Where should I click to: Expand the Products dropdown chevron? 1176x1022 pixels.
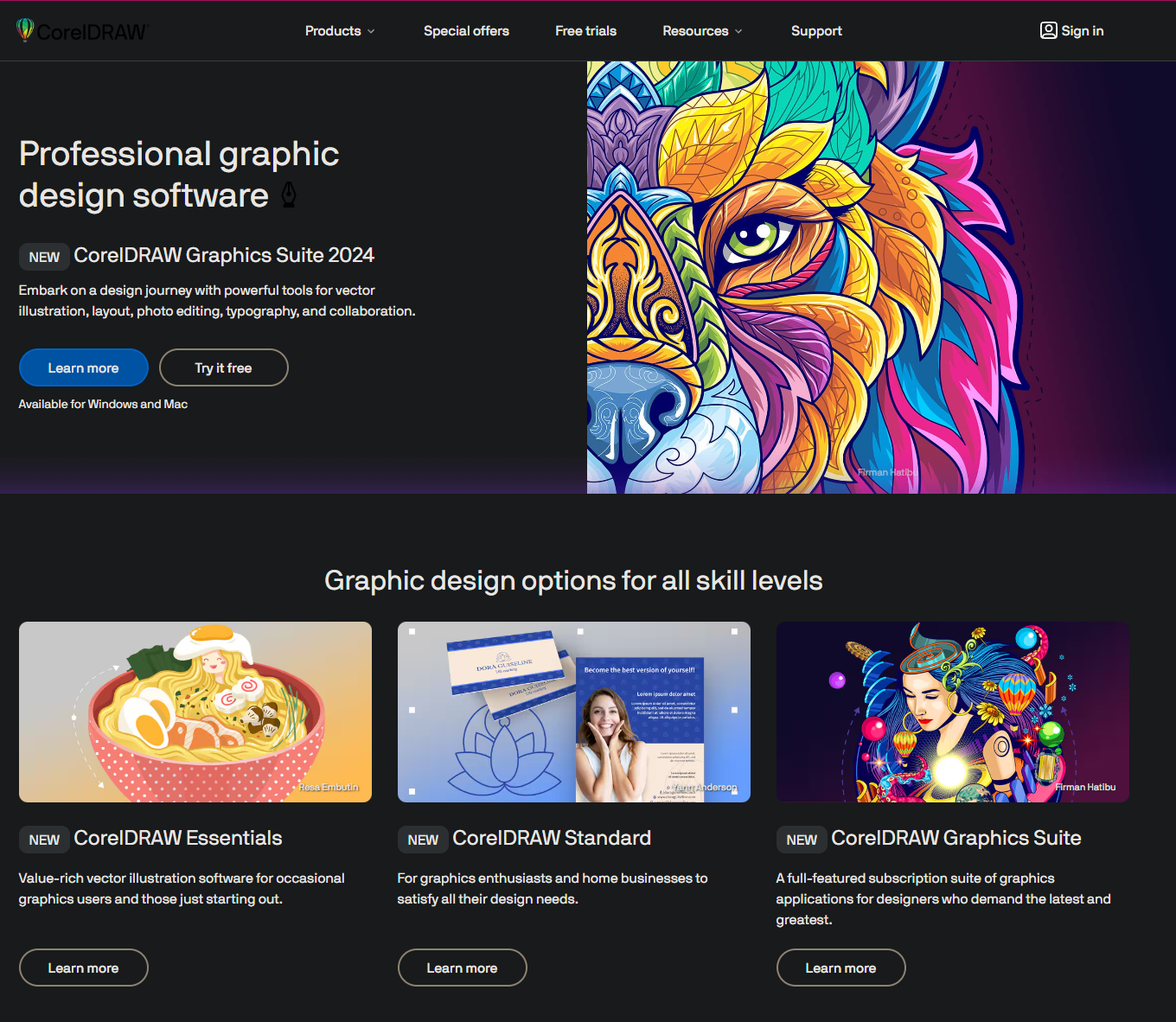372,31
